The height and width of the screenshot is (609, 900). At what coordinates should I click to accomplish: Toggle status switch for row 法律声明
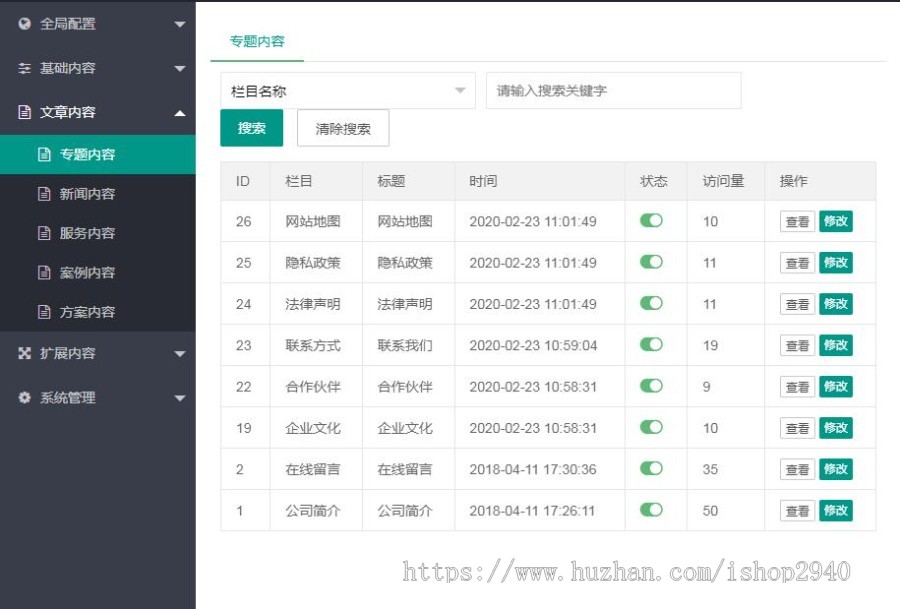pyautogui.click(x=651, y=304)
